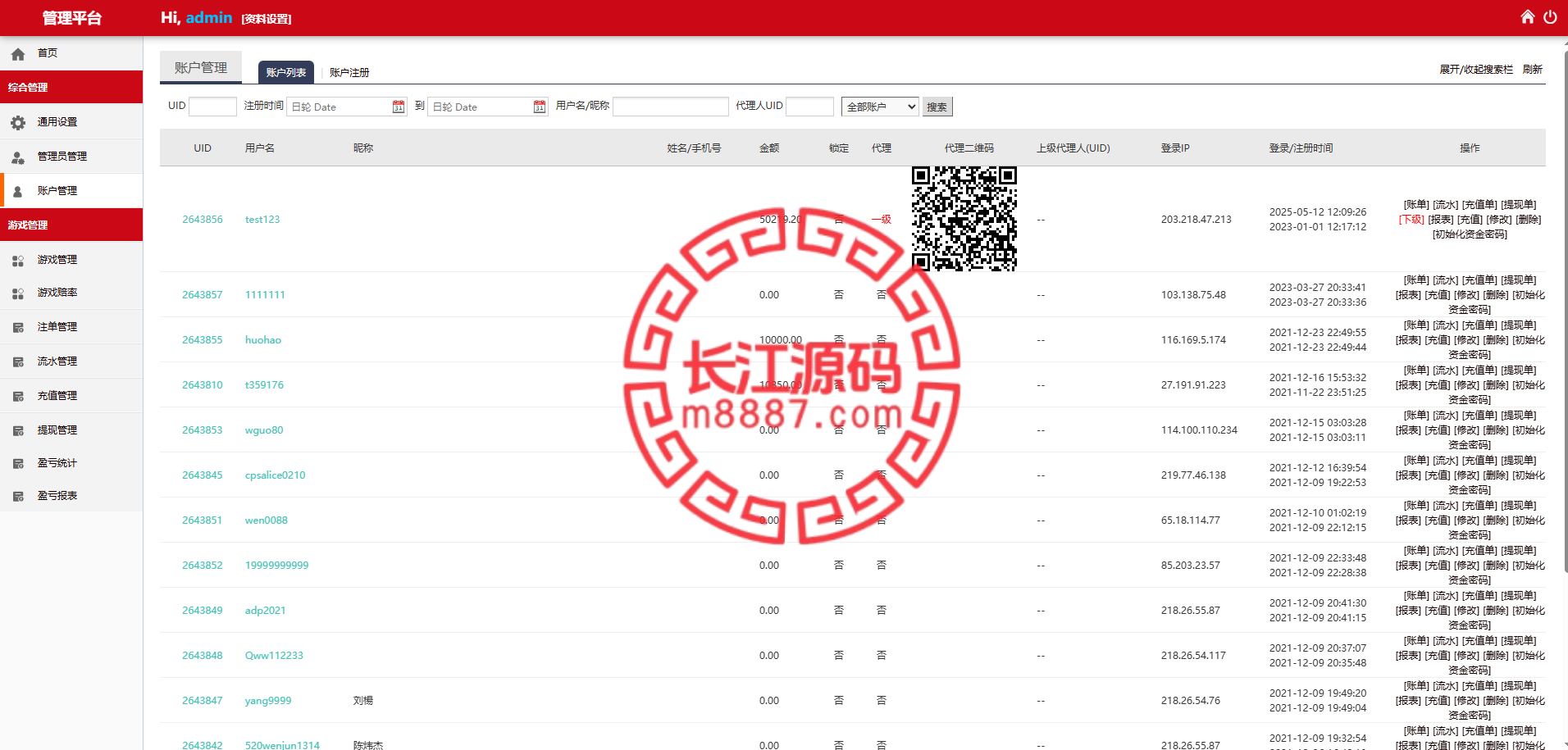Click the 搜索 search button
Image resolution: width=1568 pixels, height=750 pixels.
pyautogui.click(x=937, y=107)
